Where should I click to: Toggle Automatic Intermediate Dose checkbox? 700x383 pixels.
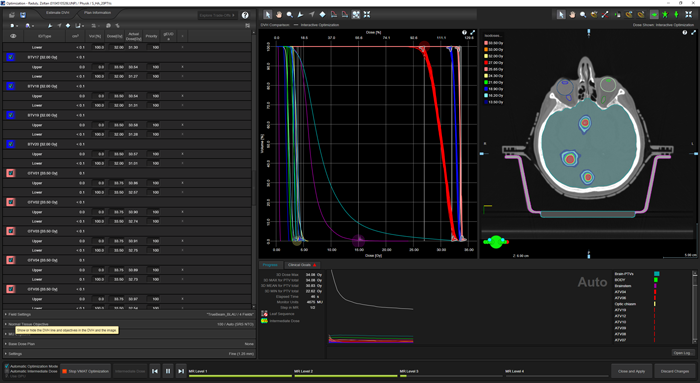click(7, 371)
